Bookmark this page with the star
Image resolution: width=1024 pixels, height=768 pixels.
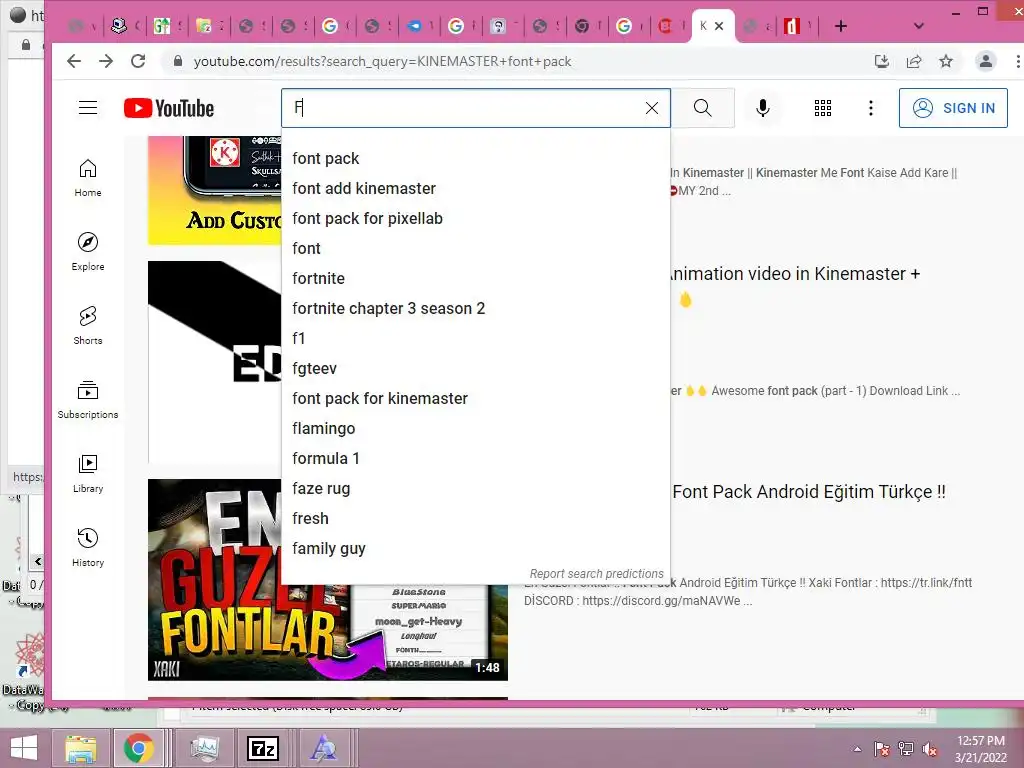click(x=946, y=61)
